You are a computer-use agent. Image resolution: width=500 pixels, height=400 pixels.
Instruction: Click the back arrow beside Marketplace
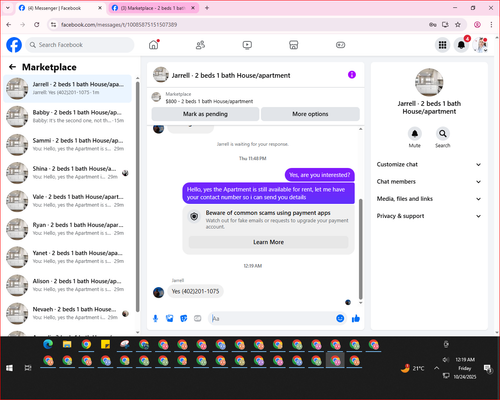coord(12,67)
